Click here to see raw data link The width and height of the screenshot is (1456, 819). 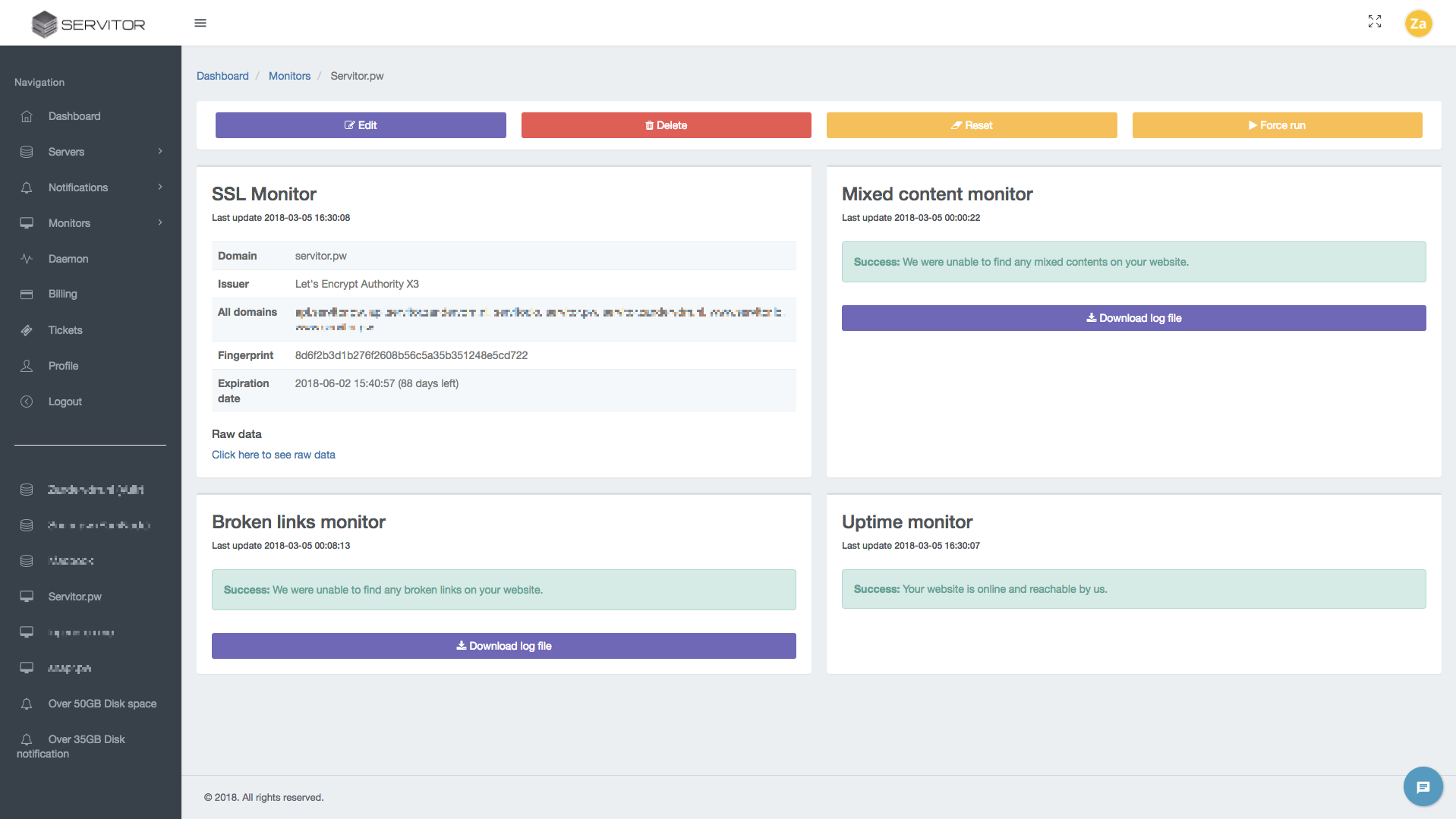point(273,455)
